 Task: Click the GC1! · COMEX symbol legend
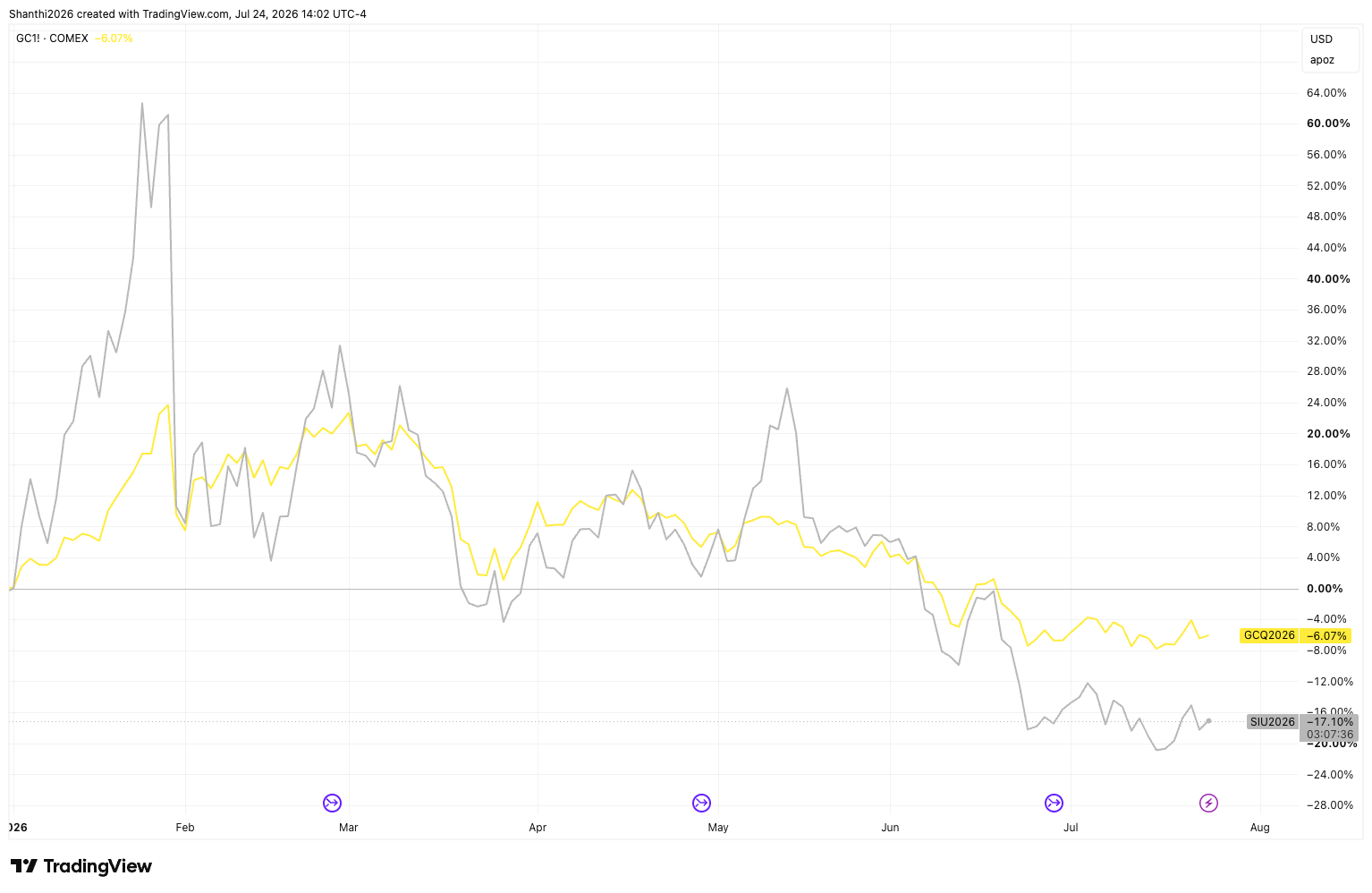52,38
